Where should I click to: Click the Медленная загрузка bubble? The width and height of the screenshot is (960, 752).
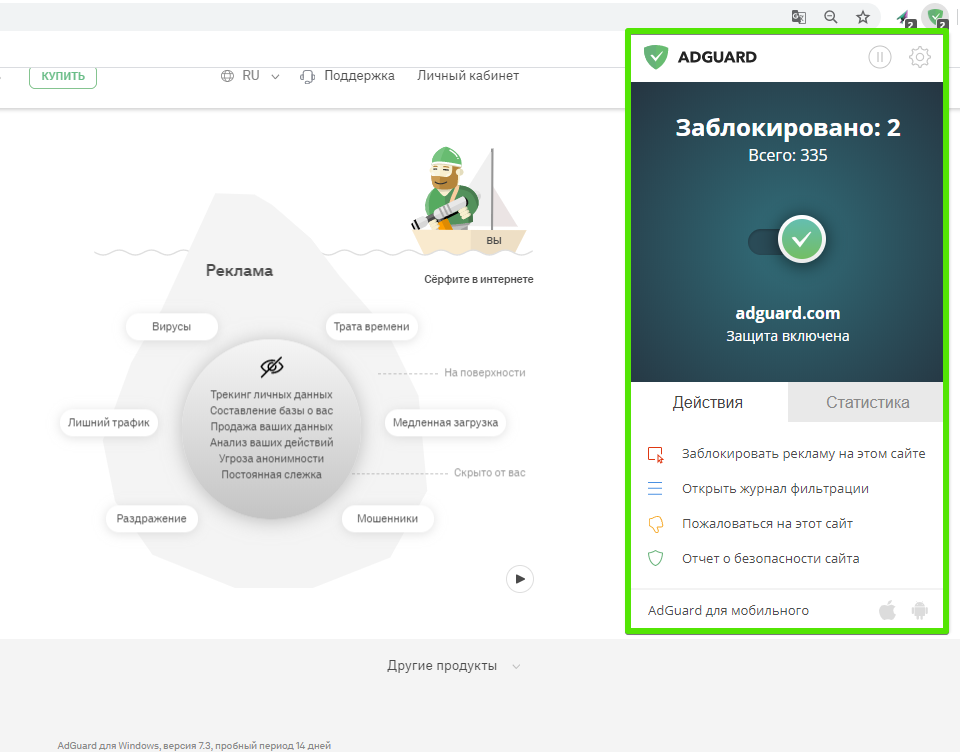coord(445,423)
